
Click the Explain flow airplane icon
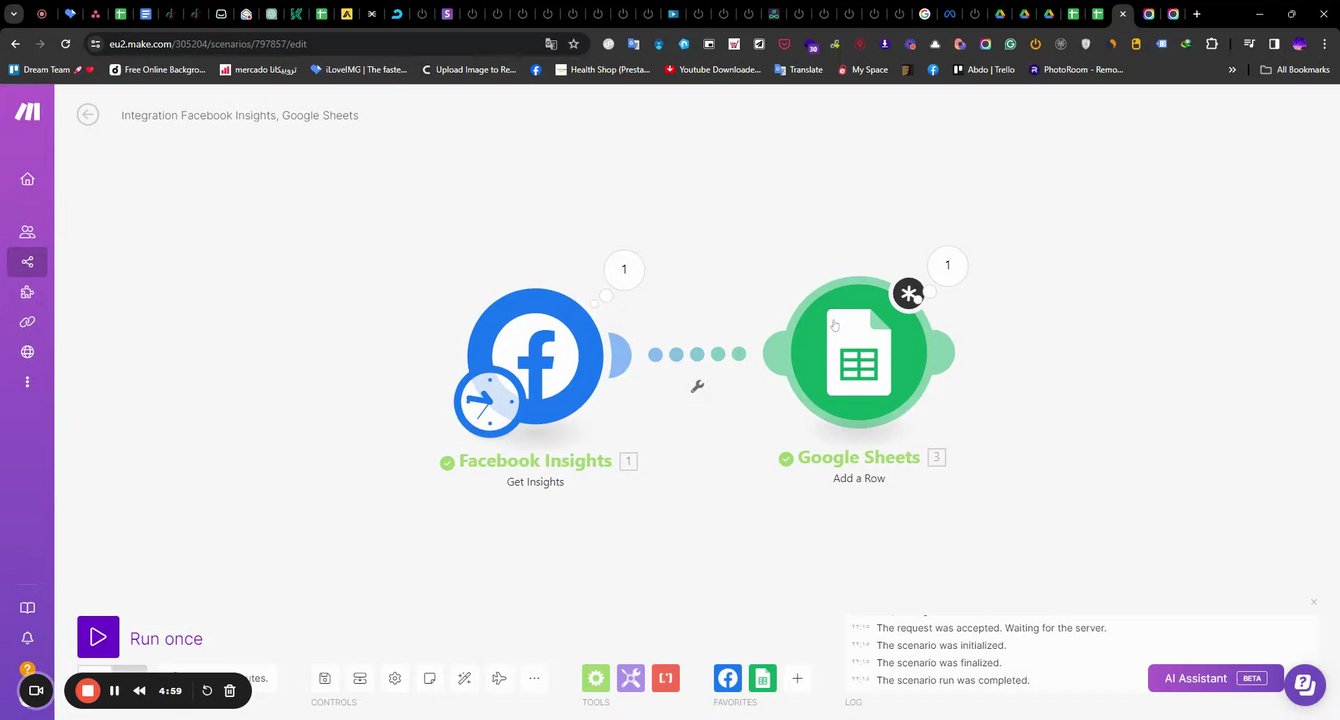(499, 678)
